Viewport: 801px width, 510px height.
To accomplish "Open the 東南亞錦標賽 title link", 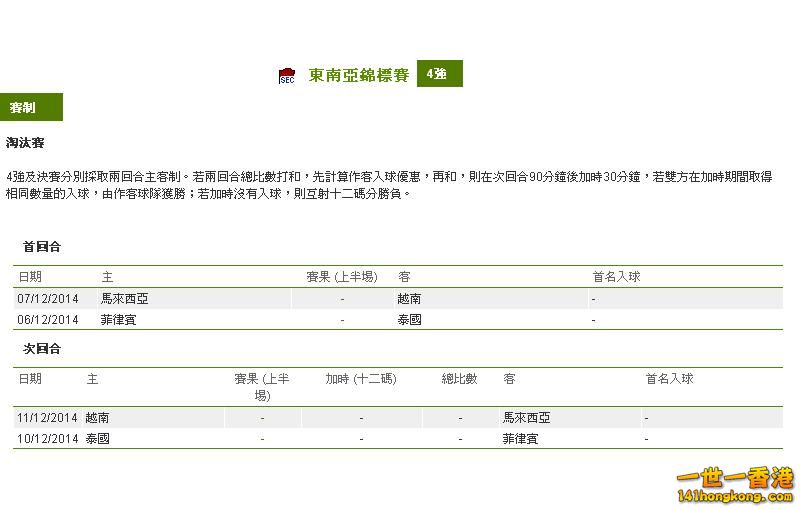I will [x=359, y=75].
